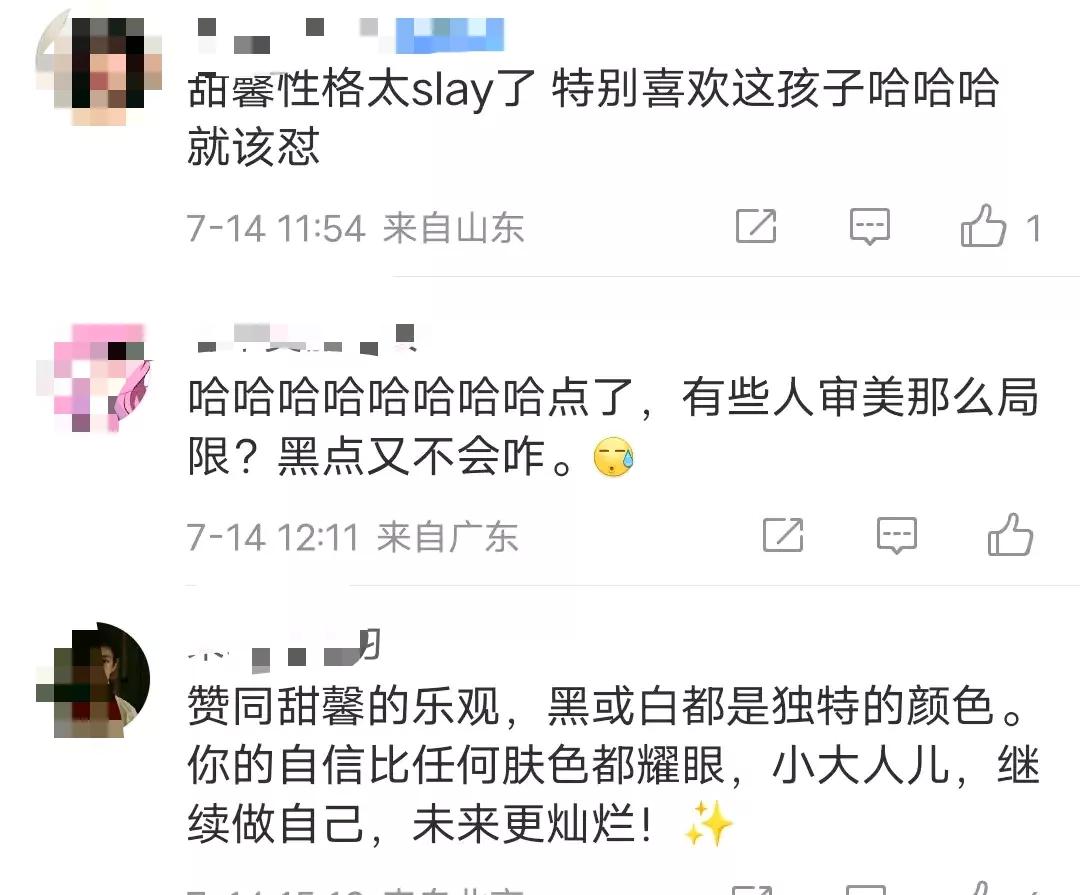Open the reply icon on the 12:11 comment

tap(896, 535)
